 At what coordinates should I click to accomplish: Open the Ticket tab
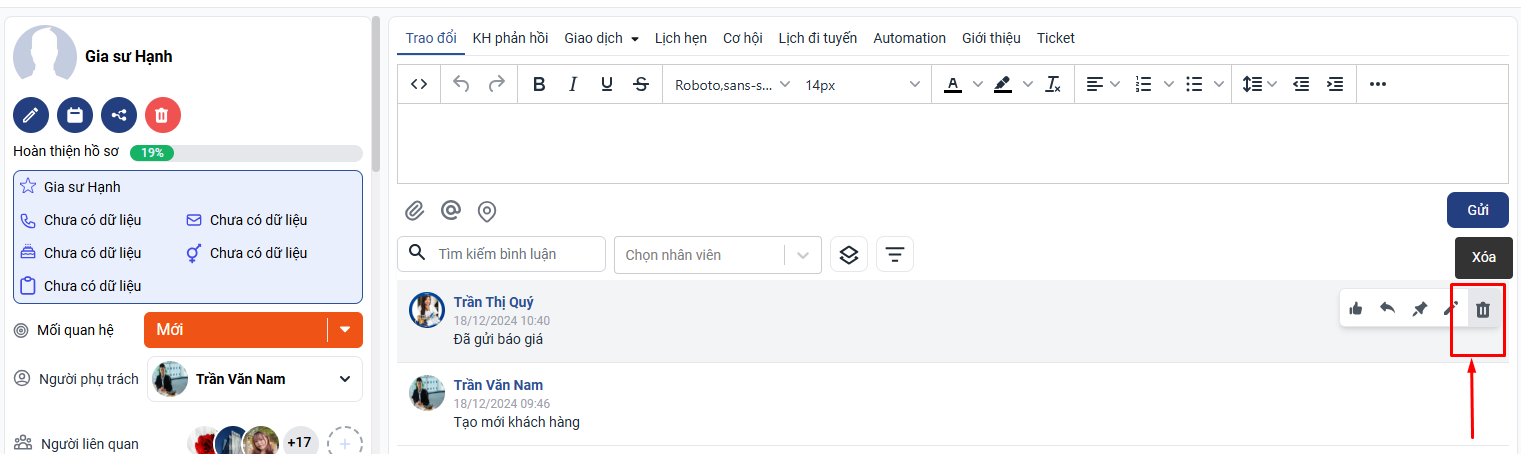pos(1055,38)
